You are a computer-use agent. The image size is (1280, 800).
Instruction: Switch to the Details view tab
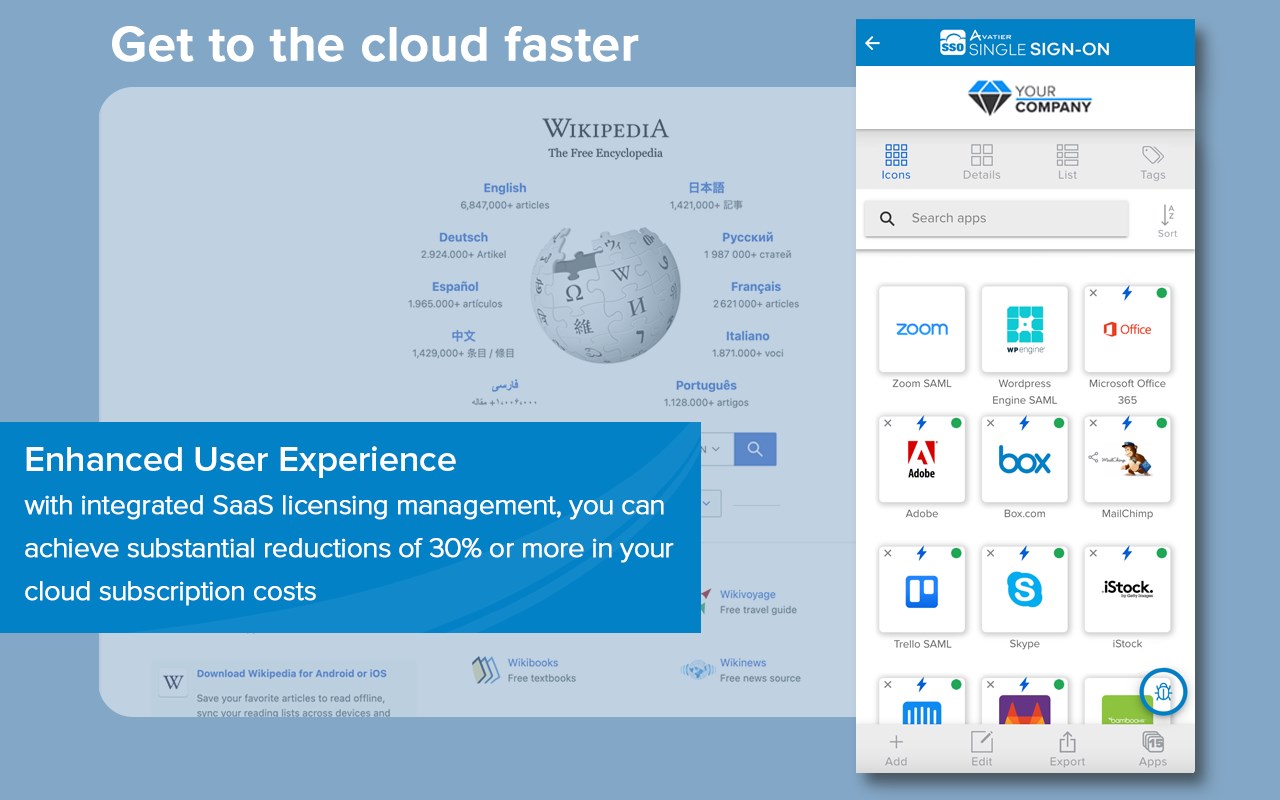(x=982, y=162)
